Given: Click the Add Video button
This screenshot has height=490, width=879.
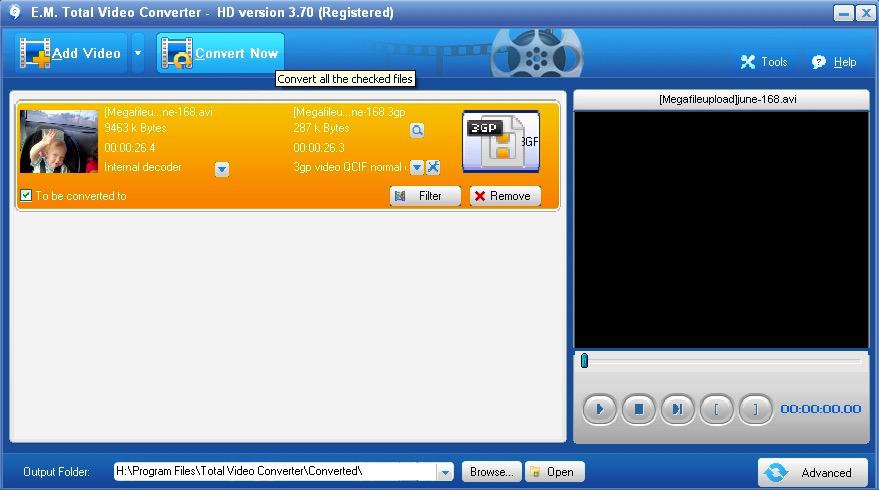Looking at the screenshot, I should click(x=71, y=53).
